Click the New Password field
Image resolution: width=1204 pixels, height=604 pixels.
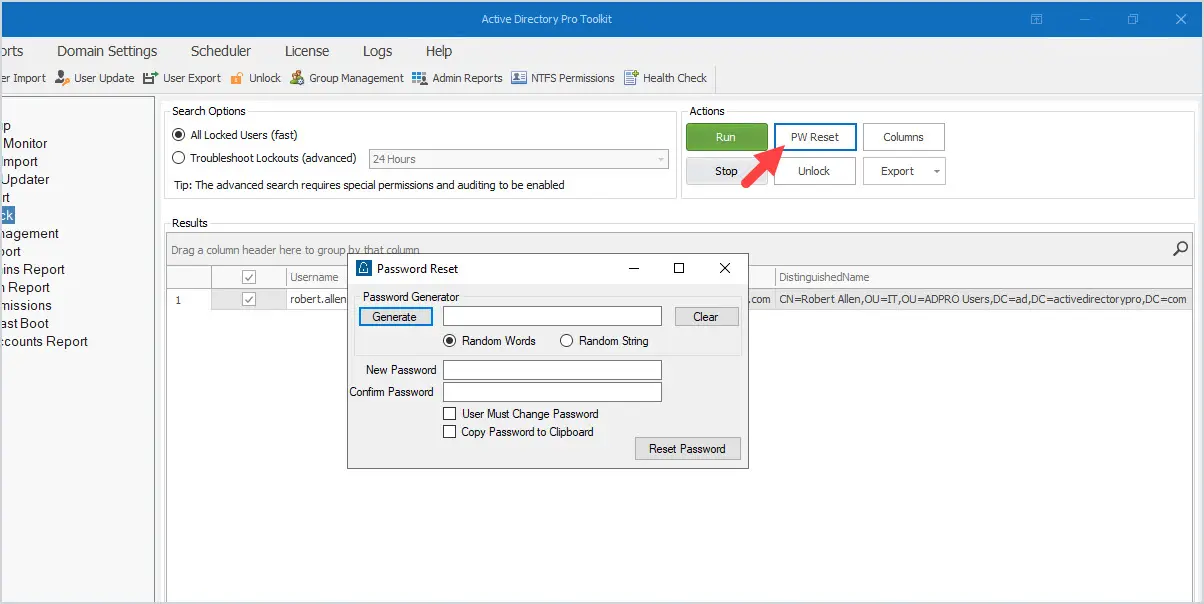[x=553, y=370]
